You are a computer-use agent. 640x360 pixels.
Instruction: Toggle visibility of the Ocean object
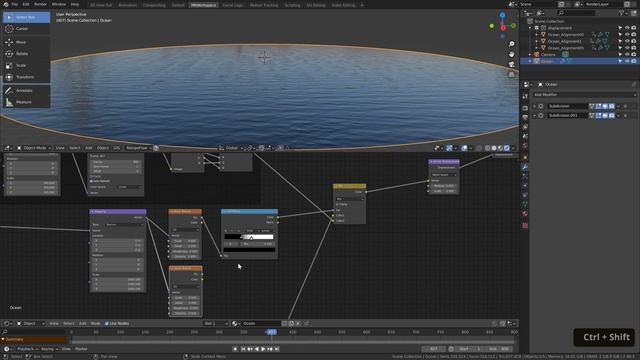[x=627, y=61]
